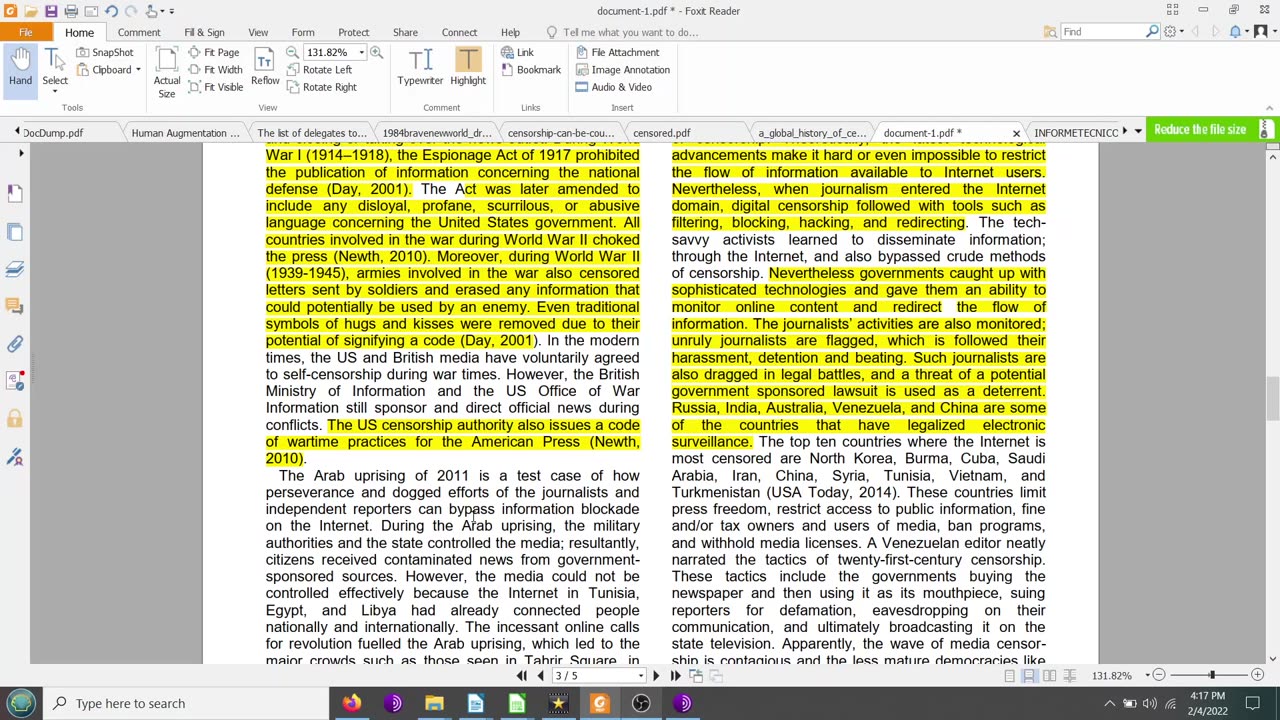Expand the Select tool dropdown arrow

pos(55,91)
